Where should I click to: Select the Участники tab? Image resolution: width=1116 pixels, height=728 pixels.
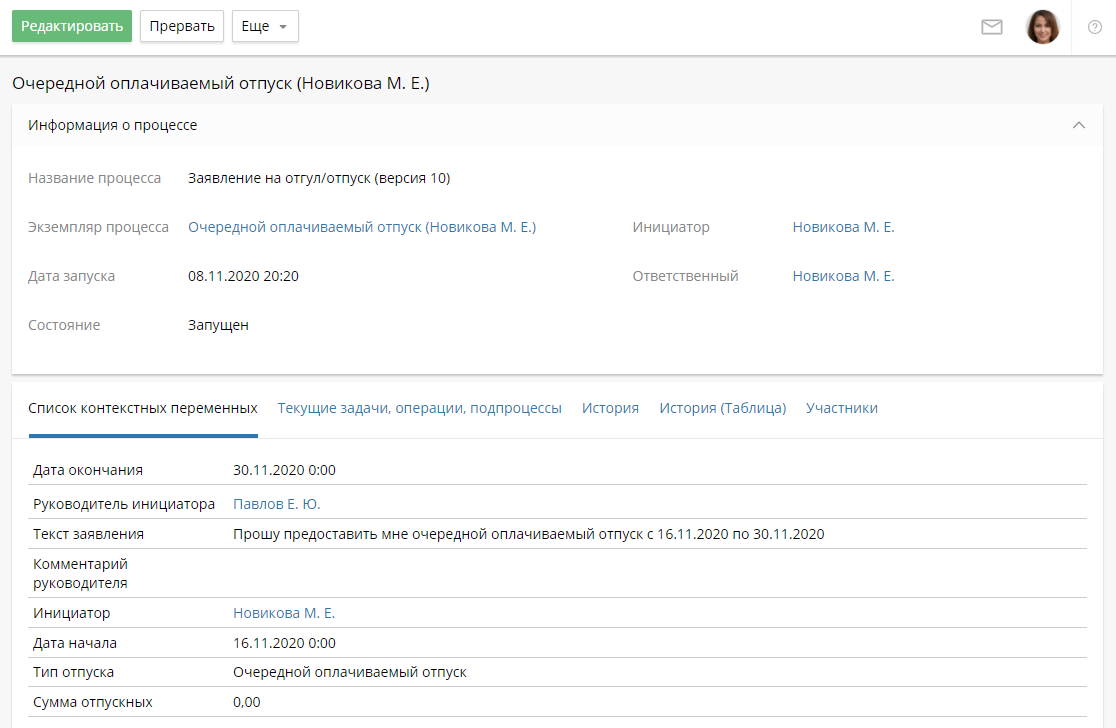pos(841,407)
